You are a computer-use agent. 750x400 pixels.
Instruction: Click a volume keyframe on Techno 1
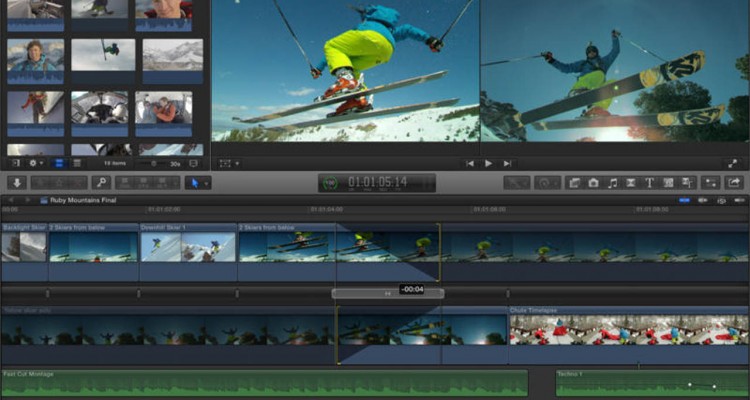690,384
